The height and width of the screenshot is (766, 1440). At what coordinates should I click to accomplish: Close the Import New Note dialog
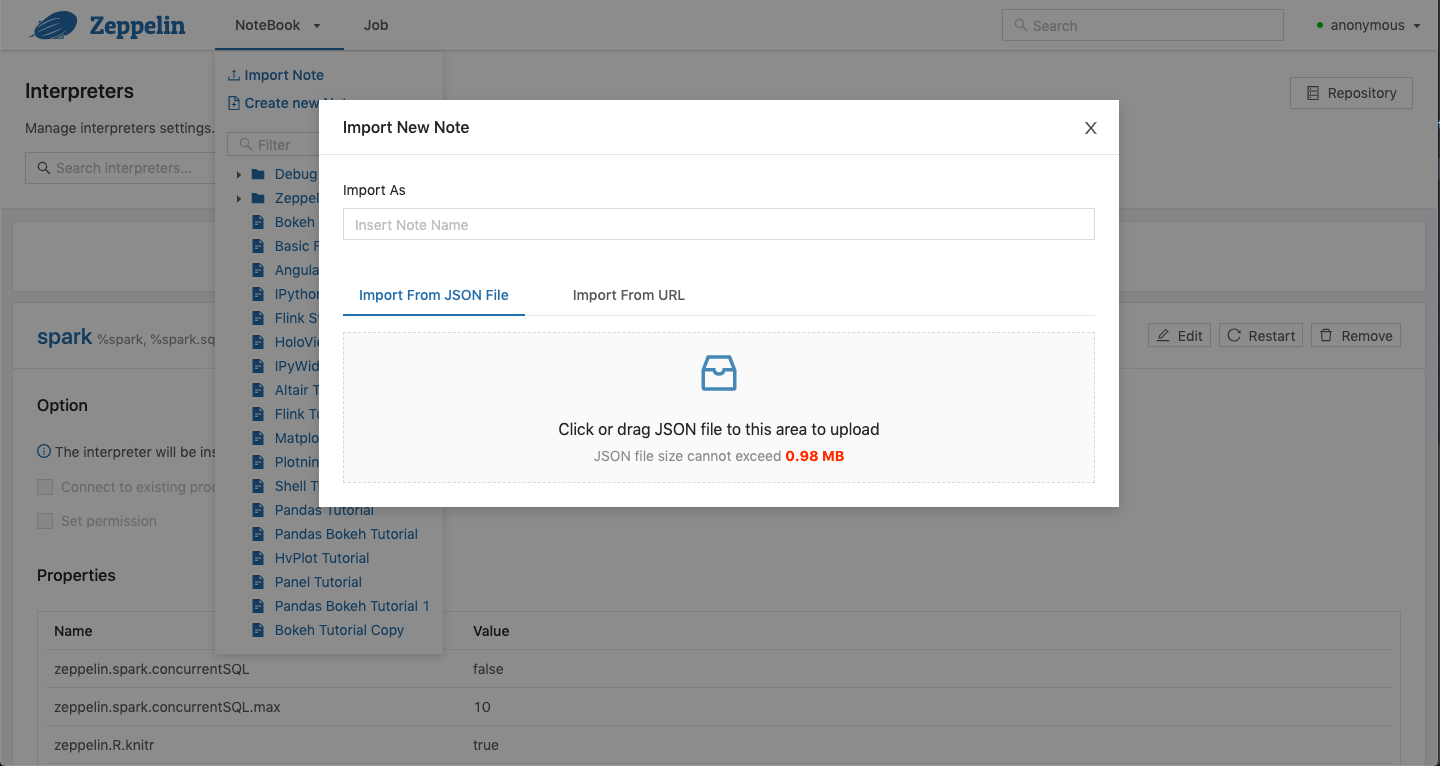click(x=1091, y=128)
